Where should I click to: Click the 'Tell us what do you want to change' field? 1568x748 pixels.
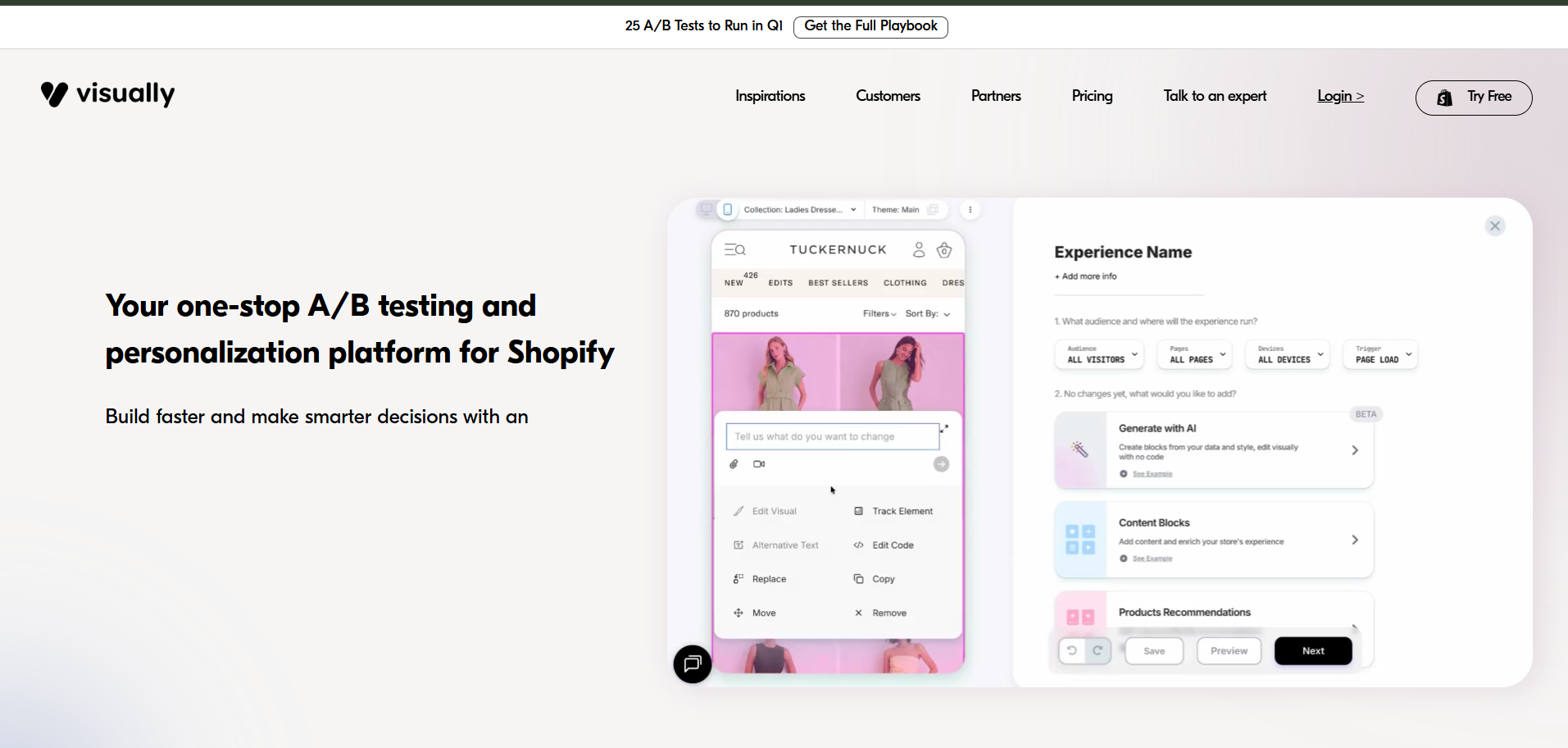tap(832, 436)
